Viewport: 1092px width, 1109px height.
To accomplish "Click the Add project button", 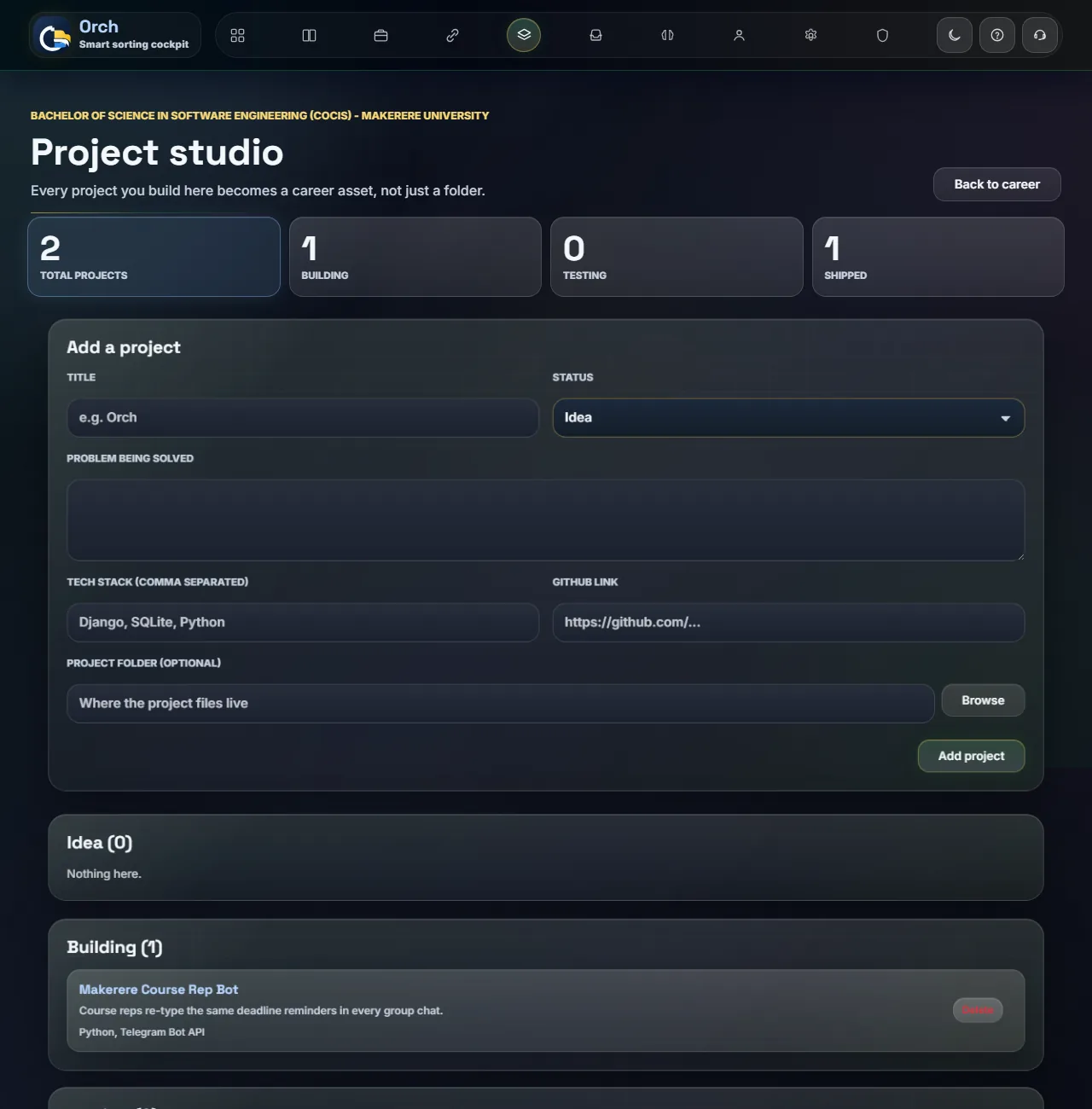I will click(x=971, y=756).
